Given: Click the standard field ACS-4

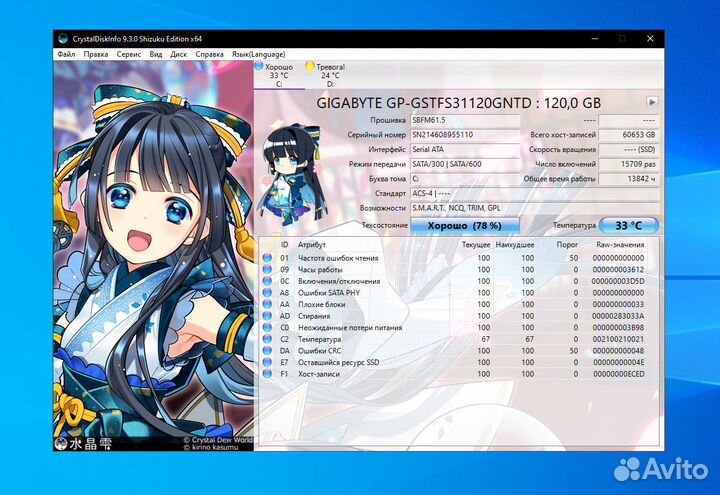Looking at the screenshot, I should [534, 194].
